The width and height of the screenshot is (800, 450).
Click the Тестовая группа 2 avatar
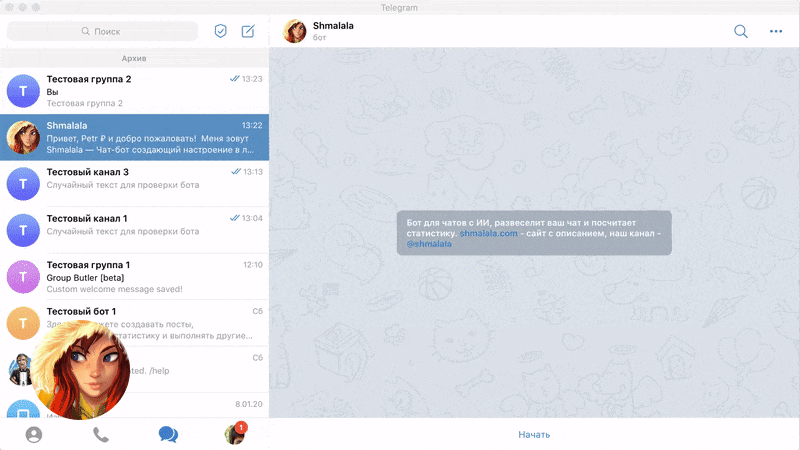[23, 91]
